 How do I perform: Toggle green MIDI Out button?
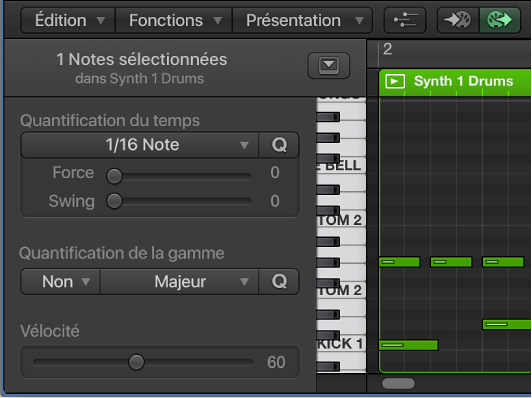[x=499, y=20]
